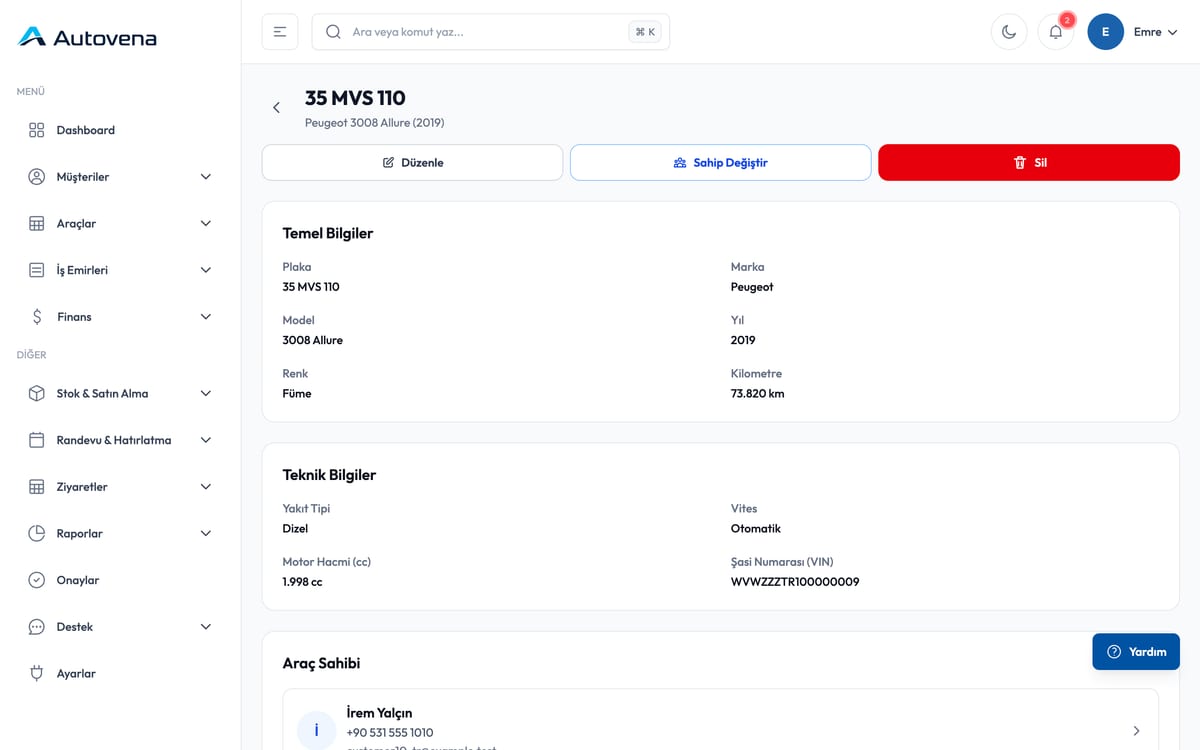Expand the Destek chevron
Screen dimensions: 1200x750
click(206, 627)
